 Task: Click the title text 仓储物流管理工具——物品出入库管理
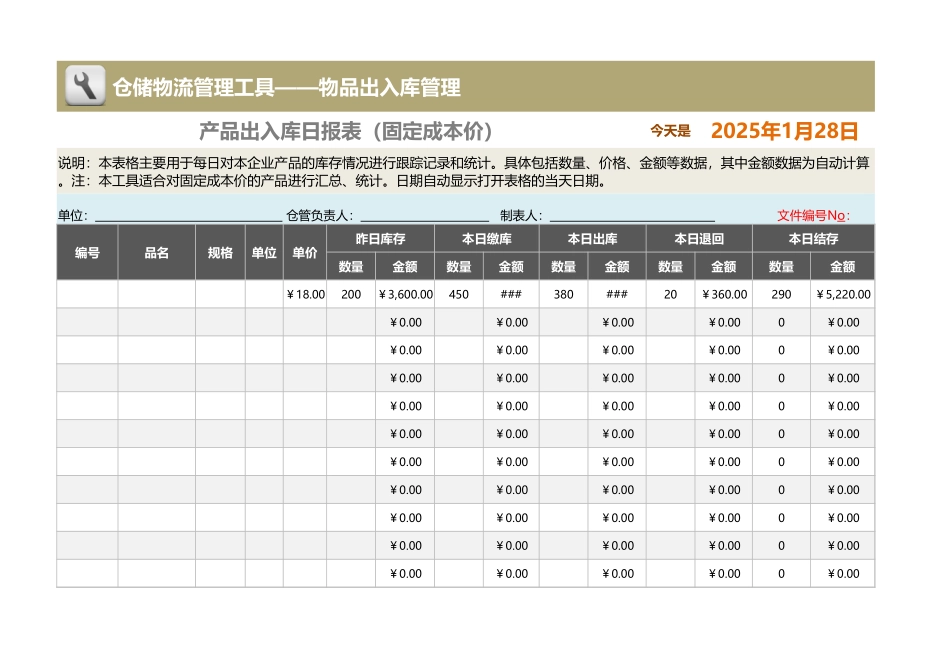[x=290, y=85]
